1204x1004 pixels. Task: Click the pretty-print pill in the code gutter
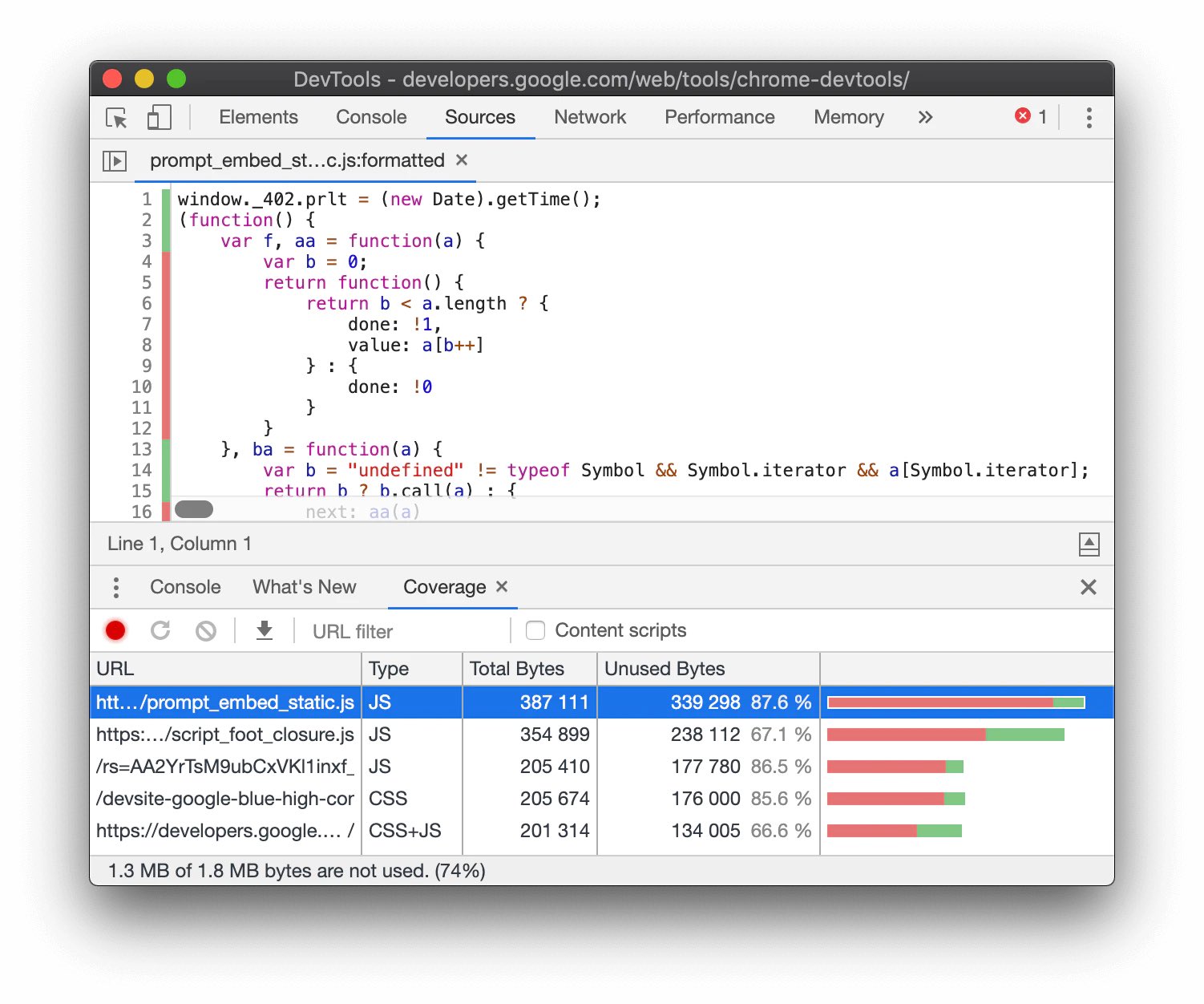coord(193,508)
